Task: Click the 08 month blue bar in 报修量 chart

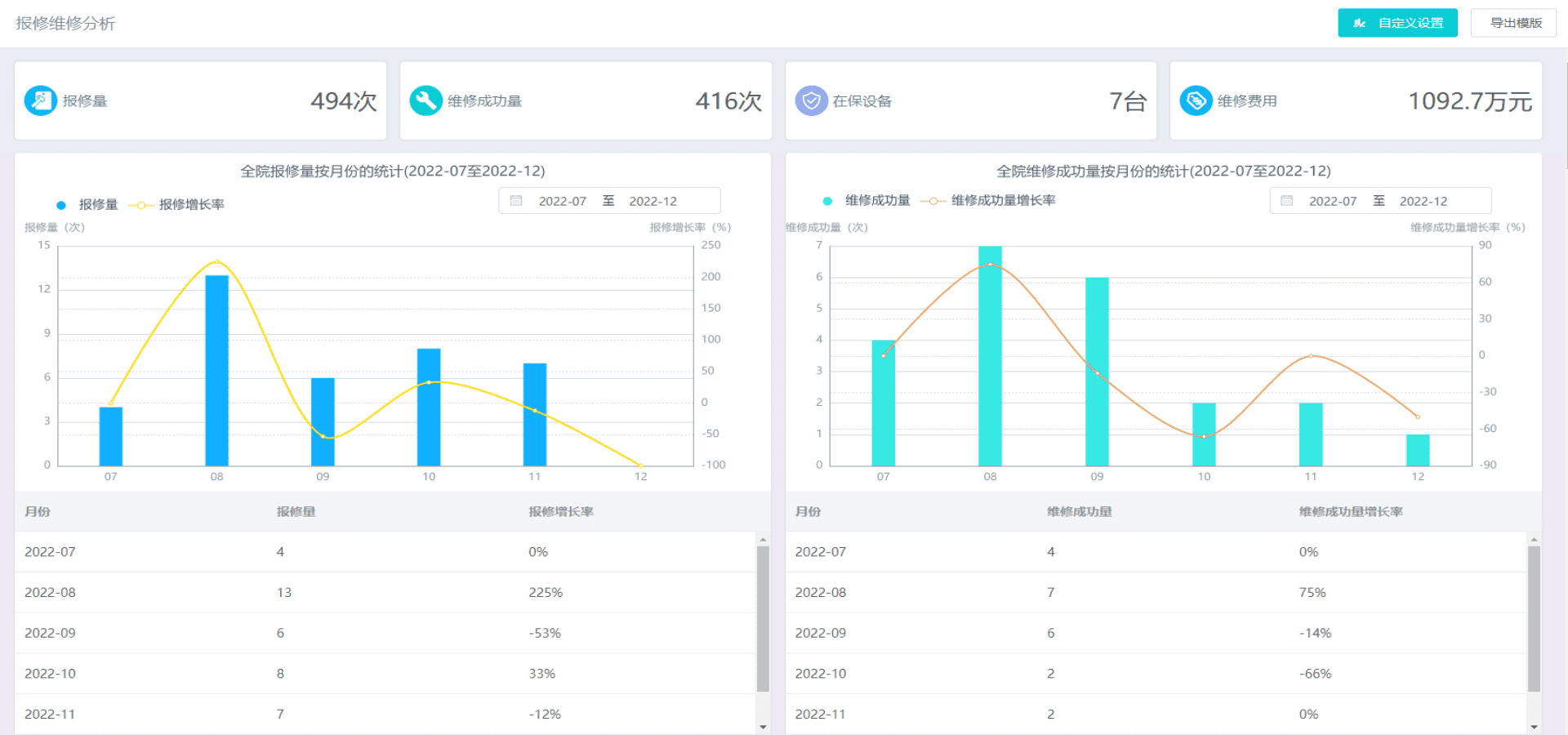Action: [216, 370]
